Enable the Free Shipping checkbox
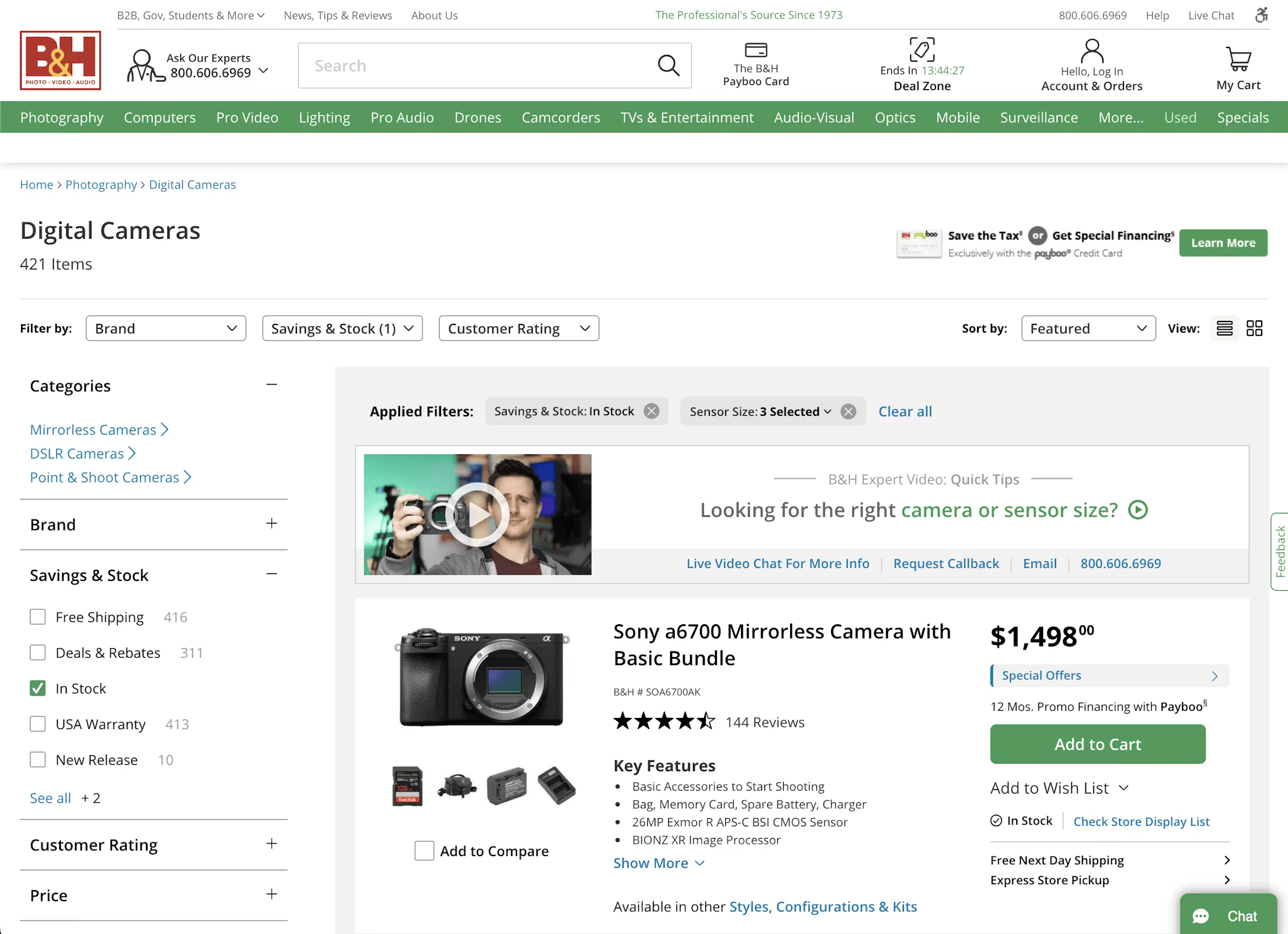This screenshot has height=934, width=1288. pyautogui.click(x=38, y=617)
